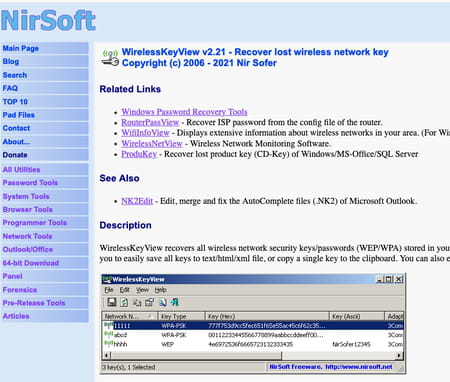
Task: Follow the NK2Edit link
Action: 137,201
